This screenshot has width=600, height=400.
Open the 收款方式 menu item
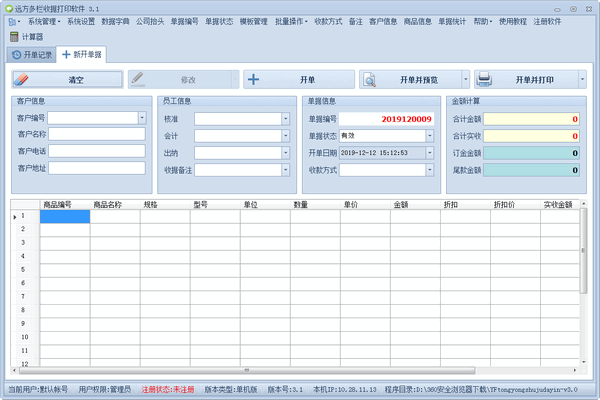tap(328, 21)
